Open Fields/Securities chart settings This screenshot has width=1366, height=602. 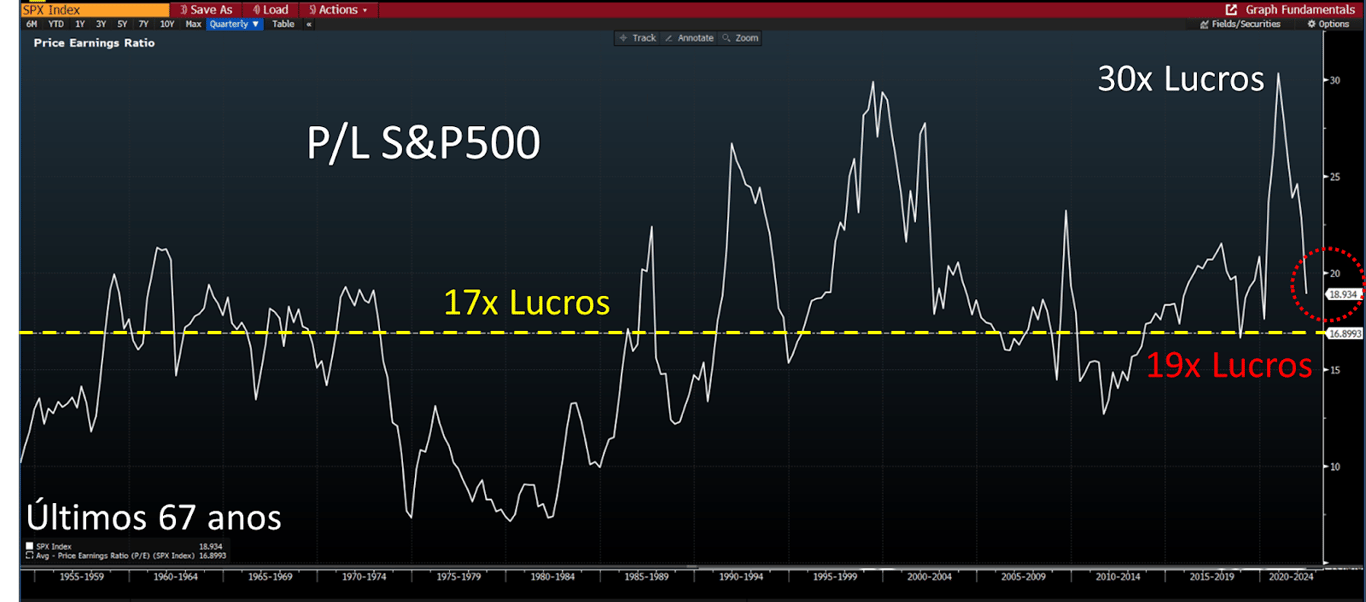pos(1239,24)
